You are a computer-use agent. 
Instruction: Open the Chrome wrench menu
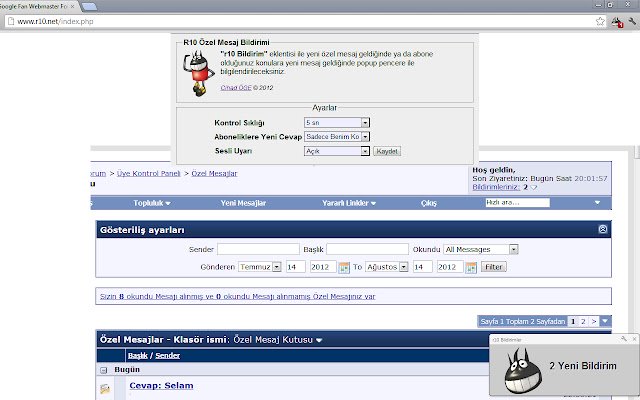(632, 22)
